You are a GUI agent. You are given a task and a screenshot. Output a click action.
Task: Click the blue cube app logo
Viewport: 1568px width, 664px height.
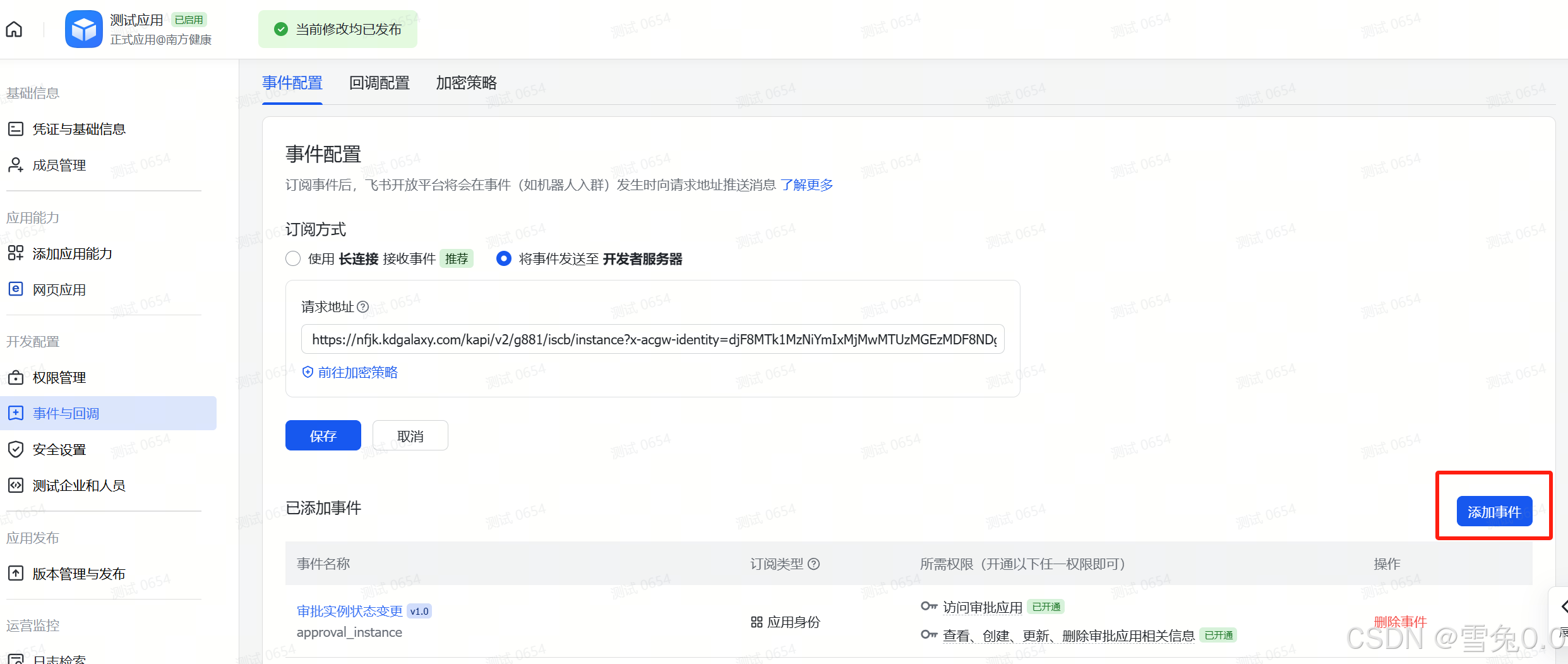tap(83, 29)
